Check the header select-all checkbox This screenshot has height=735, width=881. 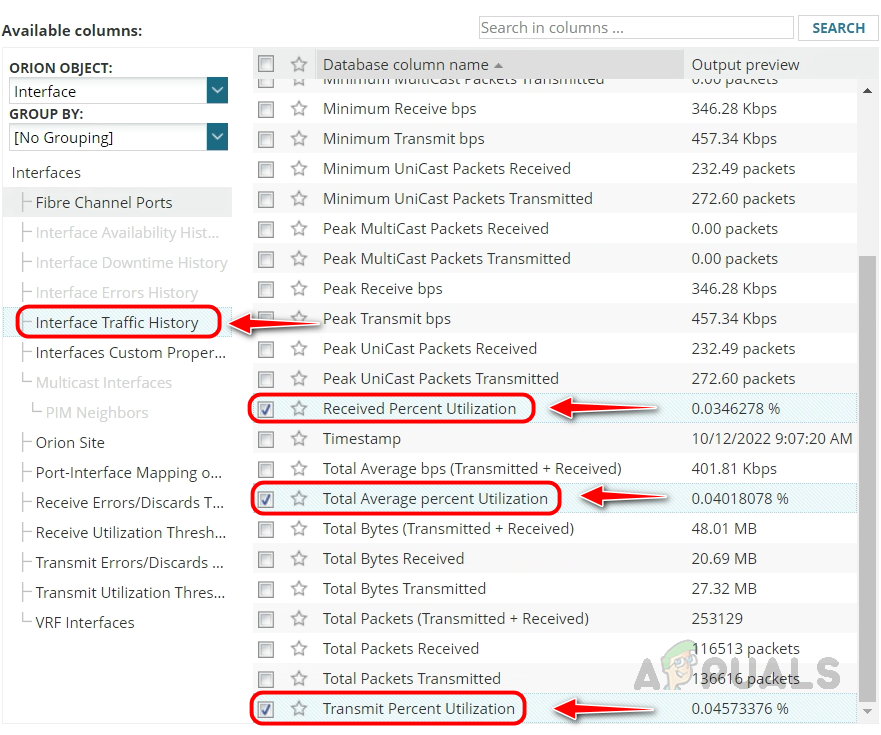click(x=266, y=64)
